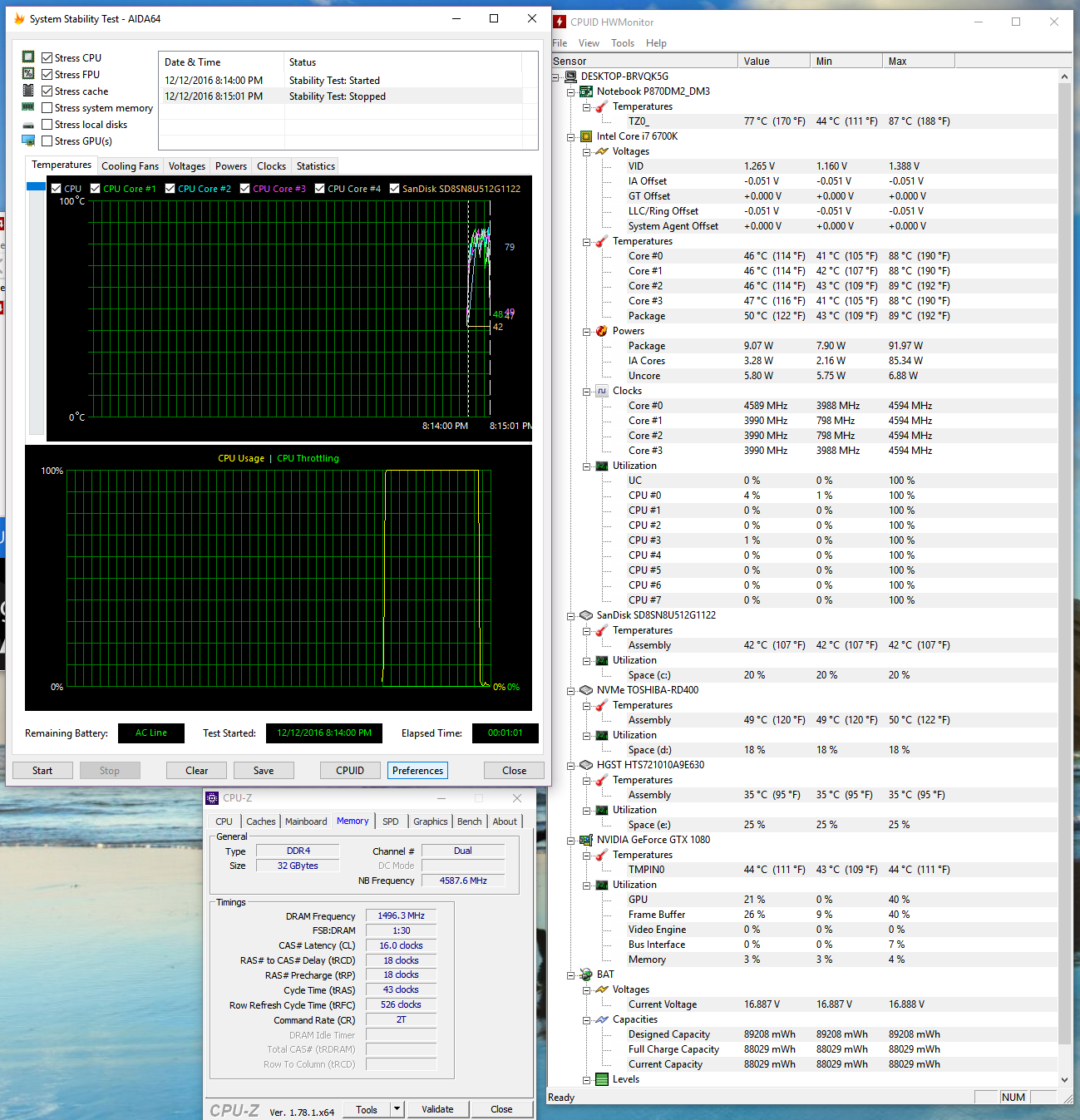The image size is (1080, 1120).
Task: Click the NVMe TOSHIBA-RD400 drive icon
Action: coord(586,690)
